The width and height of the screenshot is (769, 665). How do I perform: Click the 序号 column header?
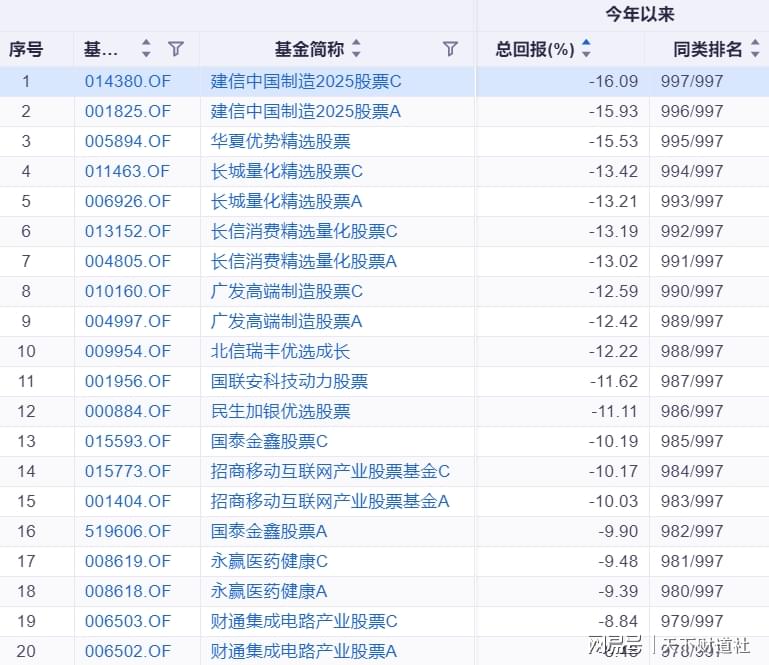26,49
